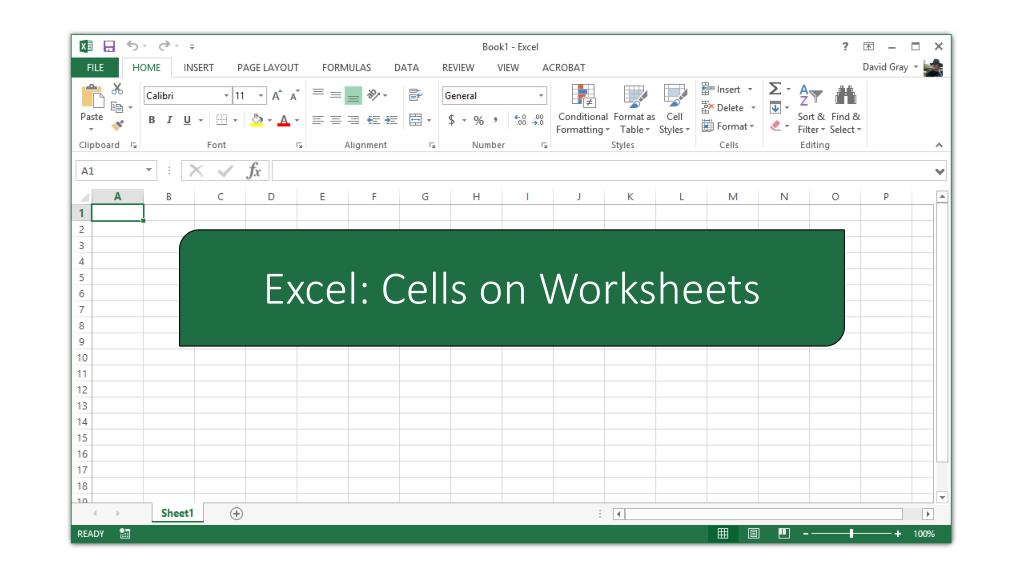Toggle Align Right
This screenshot has height=576, width=1024.
[x=353, y=120]
